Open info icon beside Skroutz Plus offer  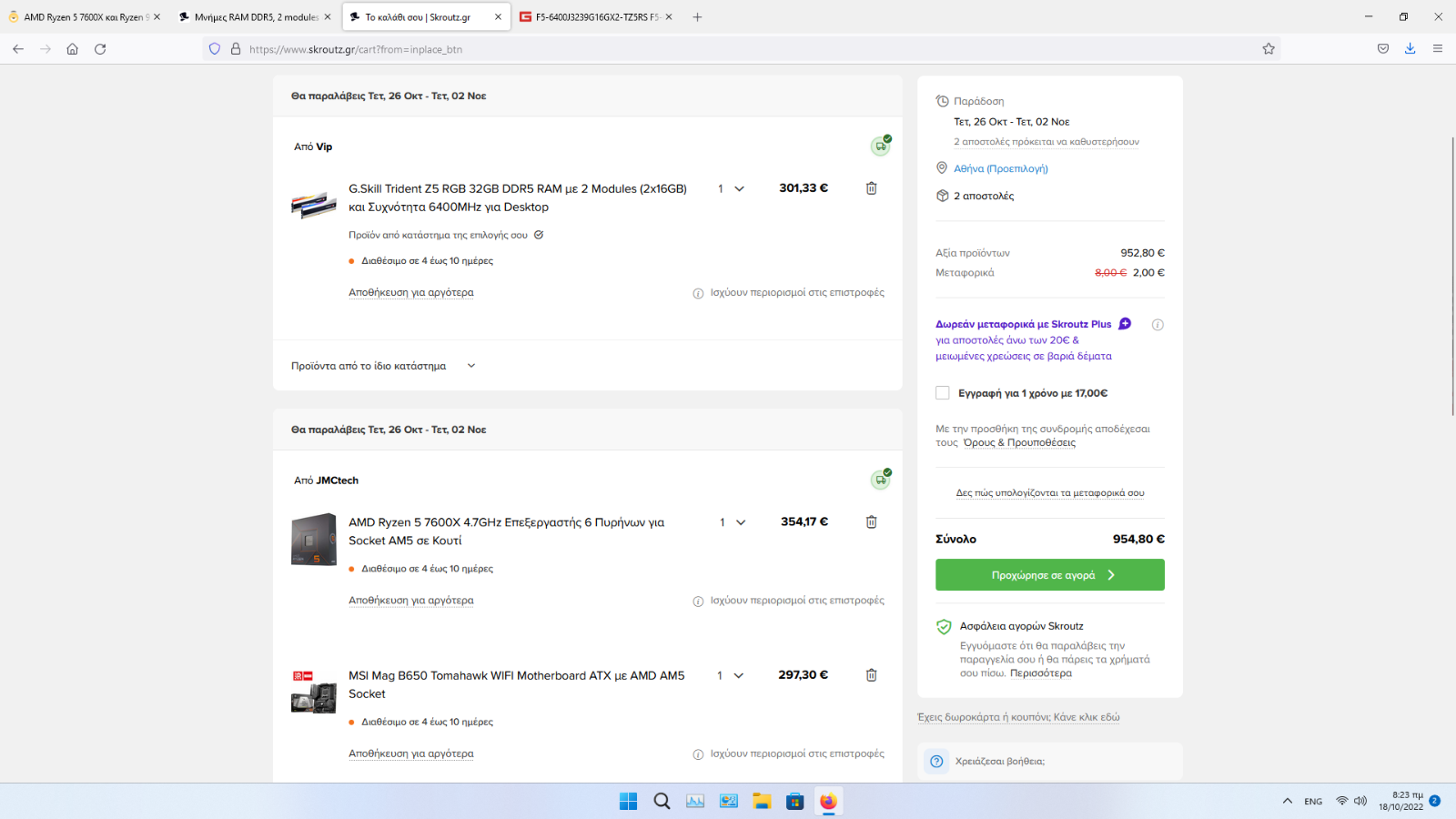pyautogui.click(x=1158, y=325)
